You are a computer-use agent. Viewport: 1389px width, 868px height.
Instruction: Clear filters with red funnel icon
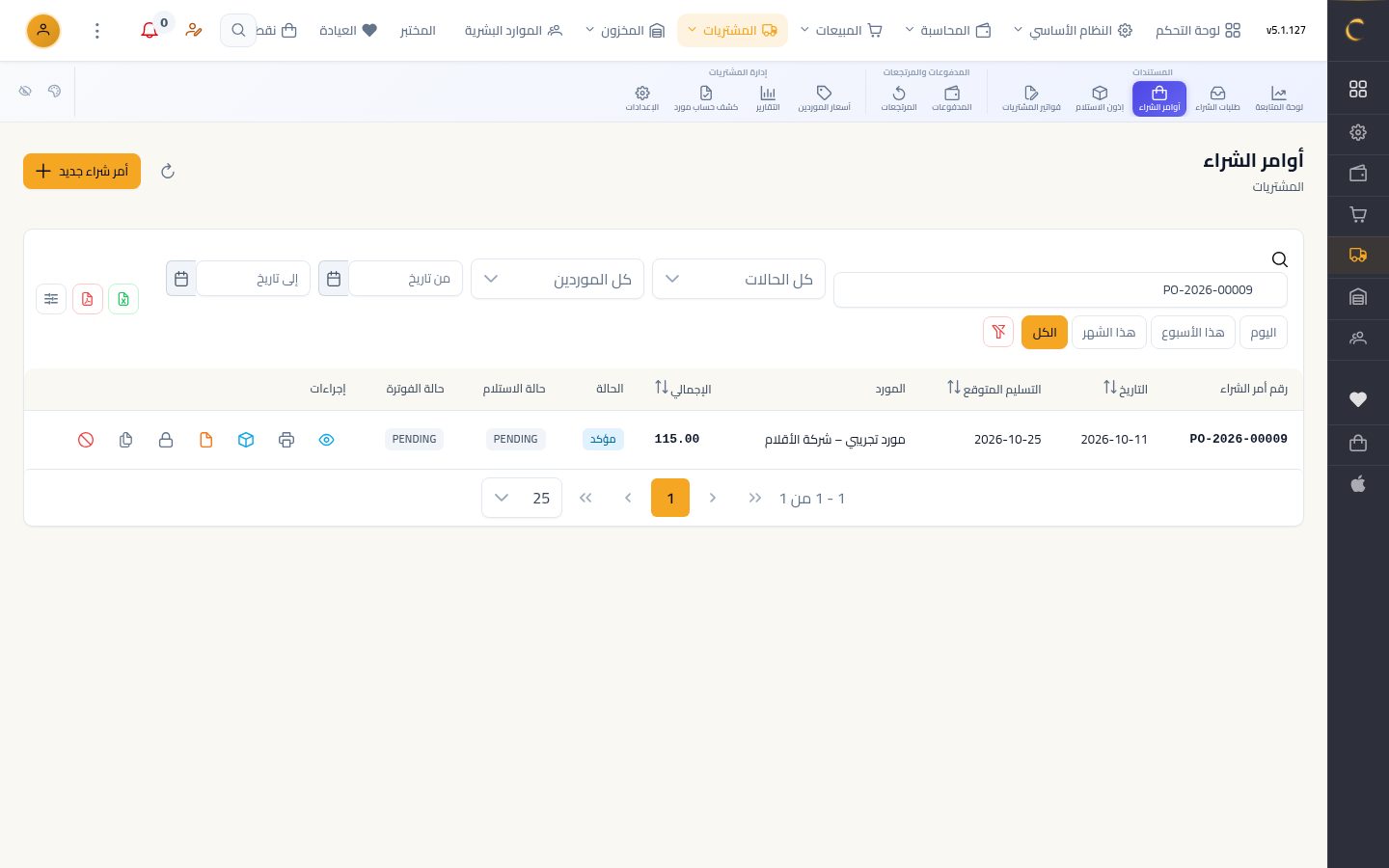998,332
